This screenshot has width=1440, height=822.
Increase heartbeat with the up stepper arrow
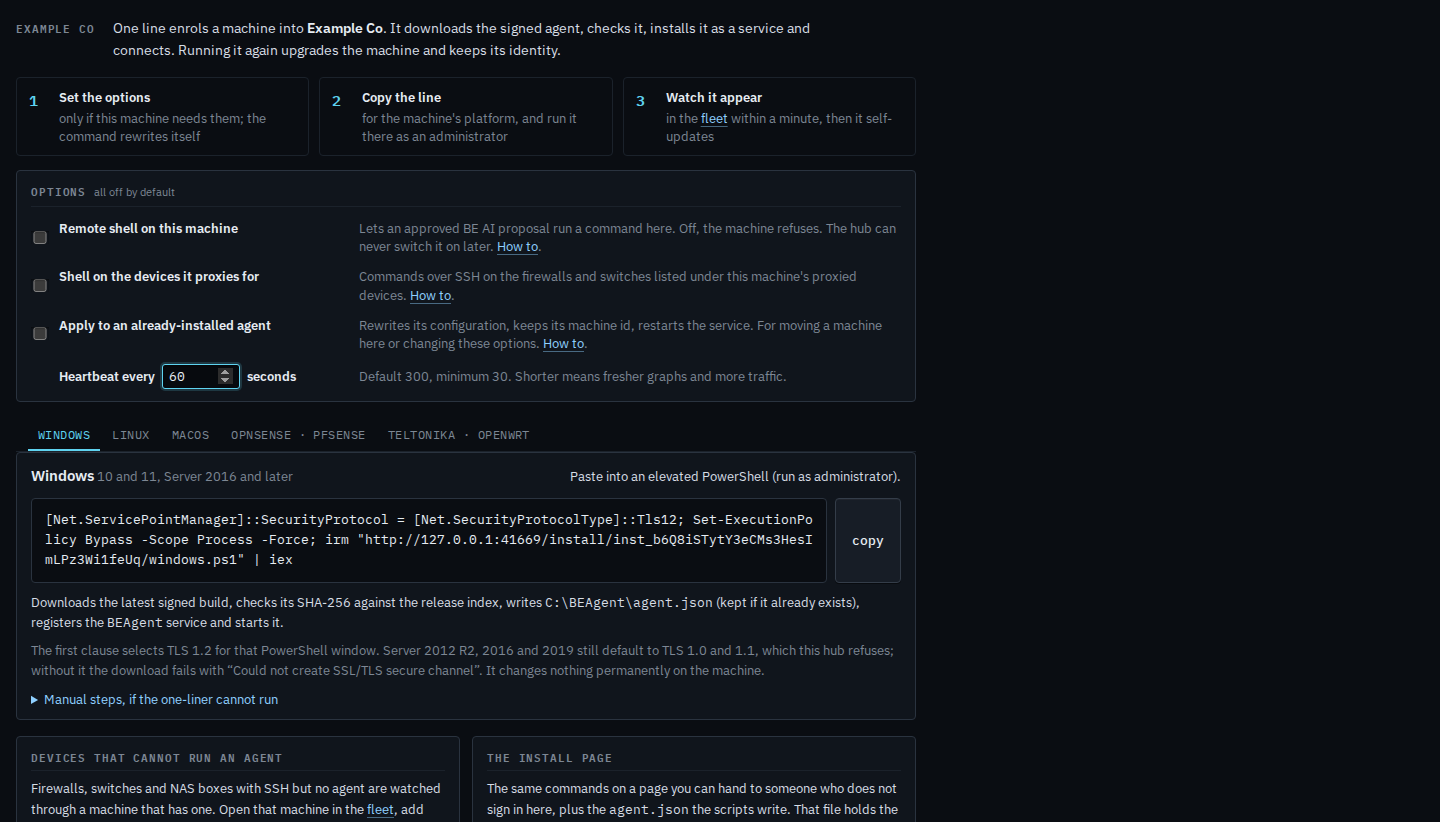(x=225, y=372)
